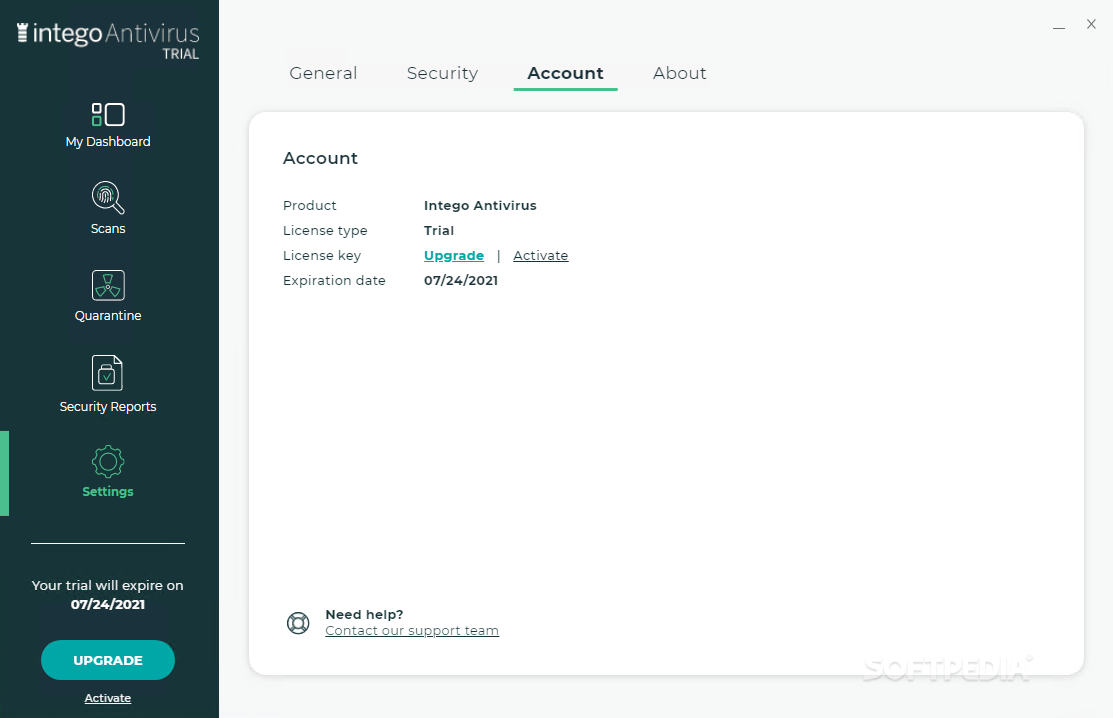Close the Intego Antivirus window

tap(1091, 24)
